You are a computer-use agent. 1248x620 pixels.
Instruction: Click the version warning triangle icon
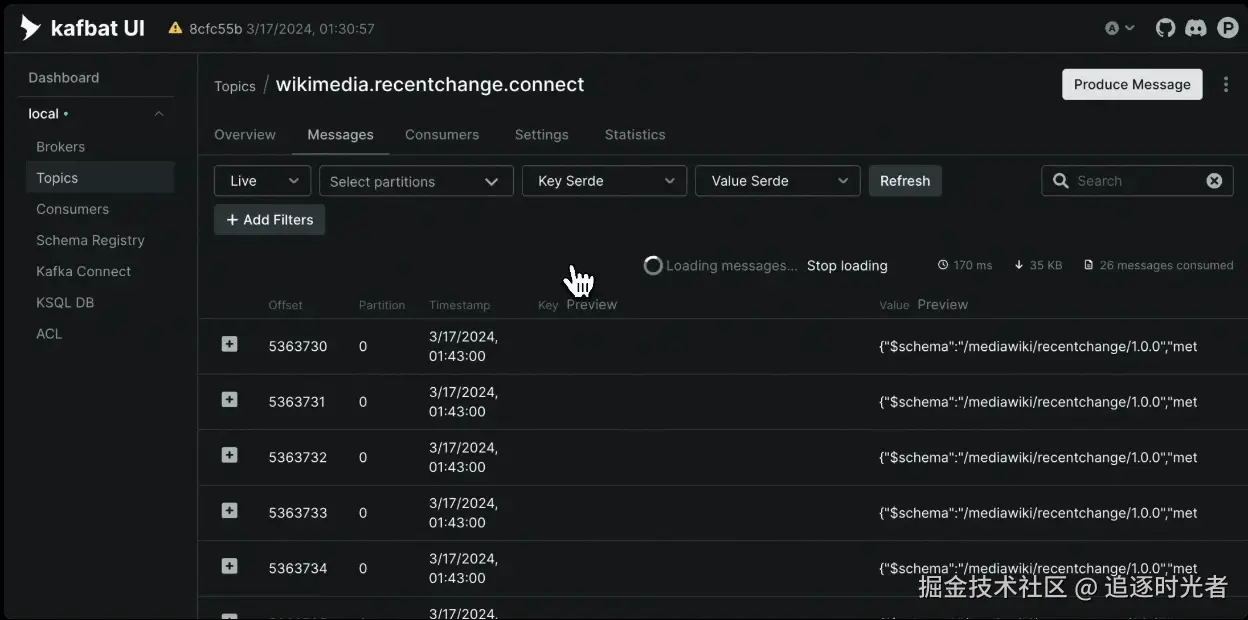click(x=175, y=28)
